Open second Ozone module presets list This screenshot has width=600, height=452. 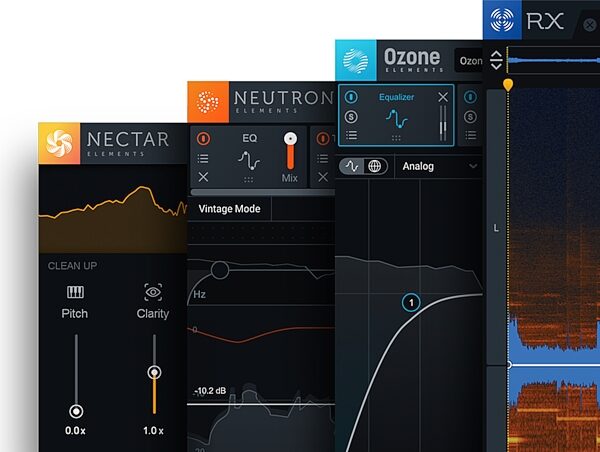point(471,135)
